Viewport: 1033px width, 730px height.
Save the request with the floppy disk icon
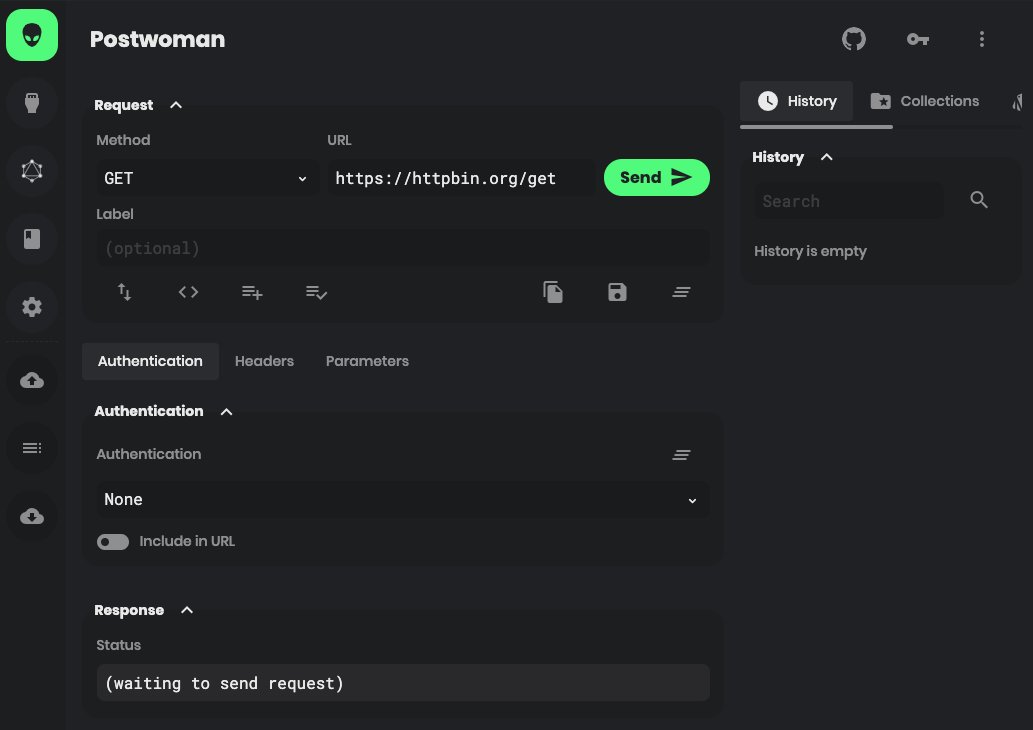pos(617,292)
